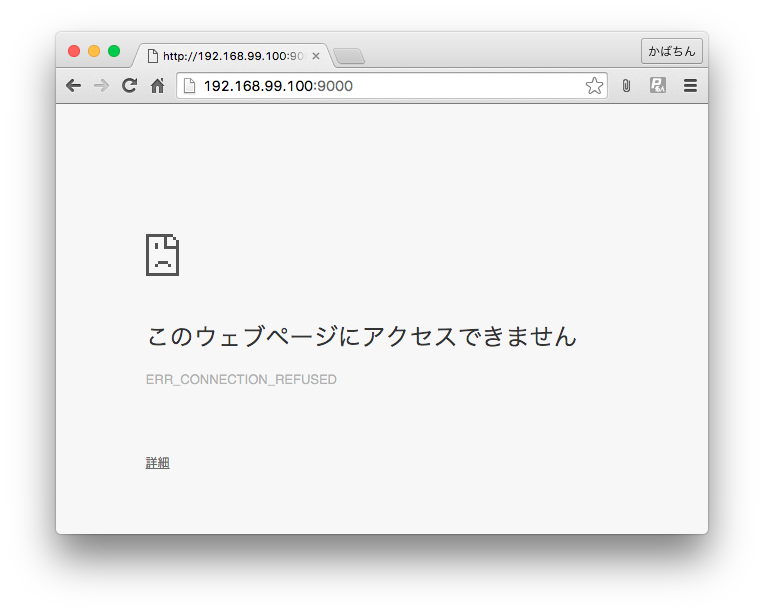
Task: Click the このウェブページにアクセスできません heading
Action: (x=362, y=336)
